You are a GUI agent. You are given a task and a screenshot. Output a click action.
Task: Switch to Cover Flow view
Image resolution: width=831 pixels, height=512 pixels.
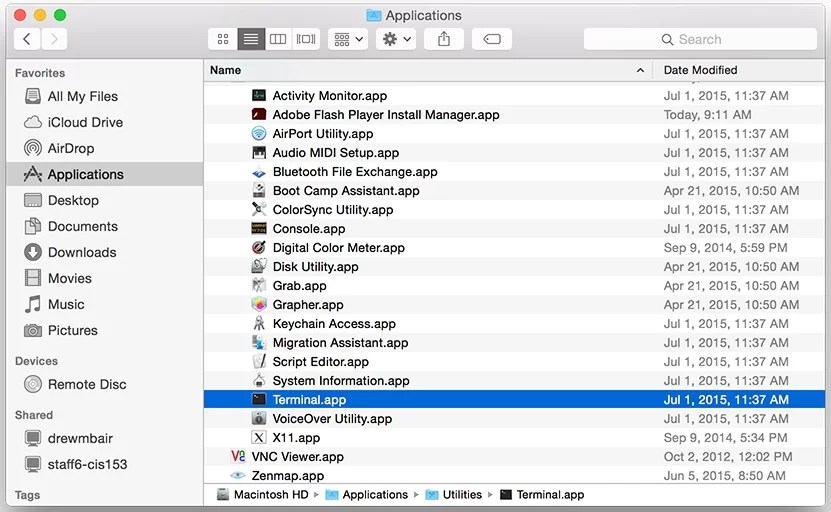(x=306, y=39)
